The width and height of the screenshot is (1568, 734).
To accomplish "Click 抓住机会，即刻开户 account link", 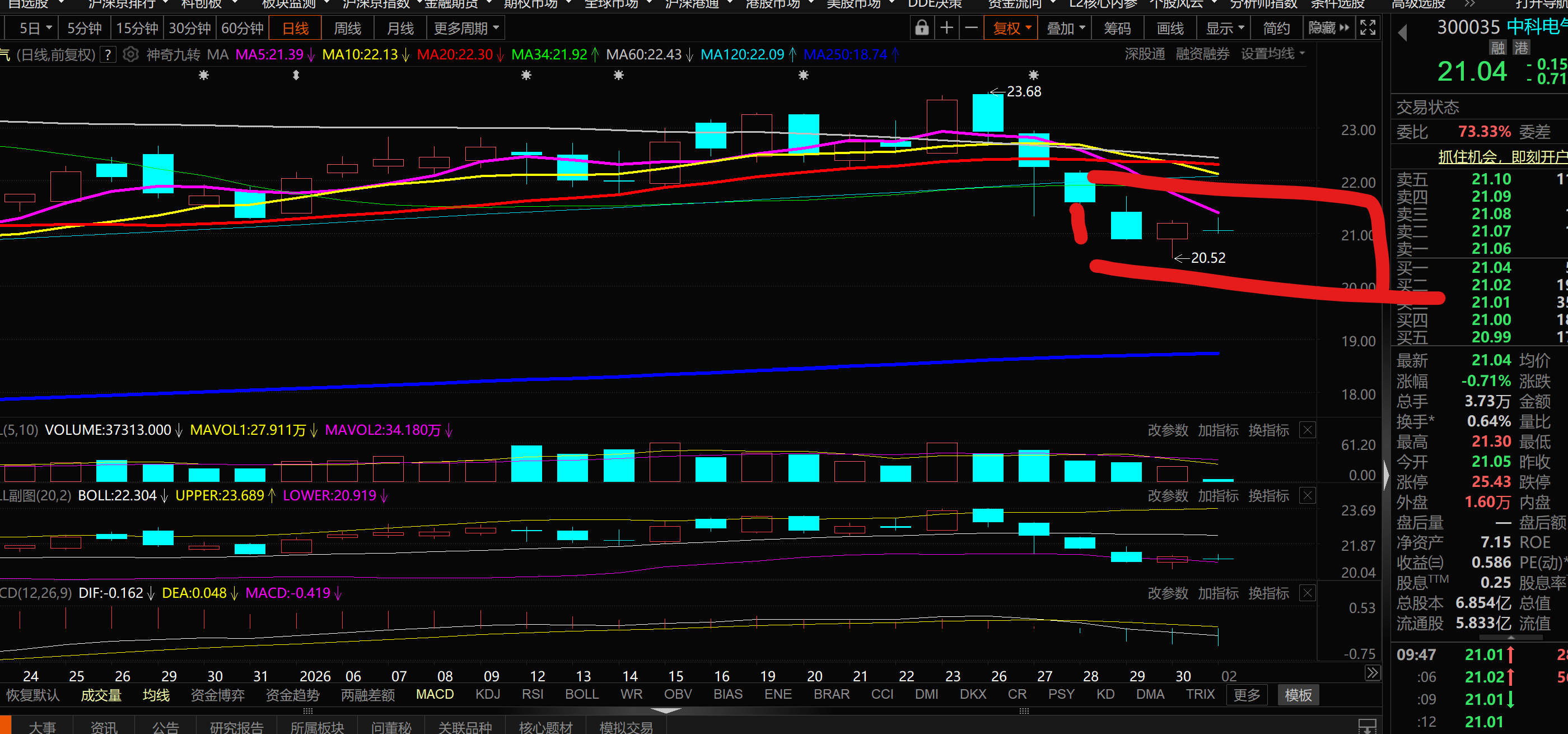I will (1501, 156).
